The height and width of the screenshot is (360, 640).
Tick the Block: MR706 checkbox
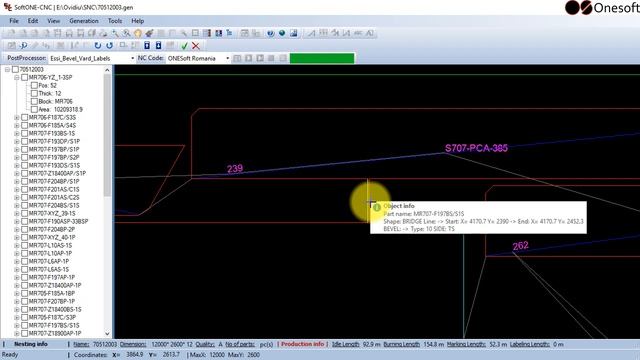click(x=34, y=101)
